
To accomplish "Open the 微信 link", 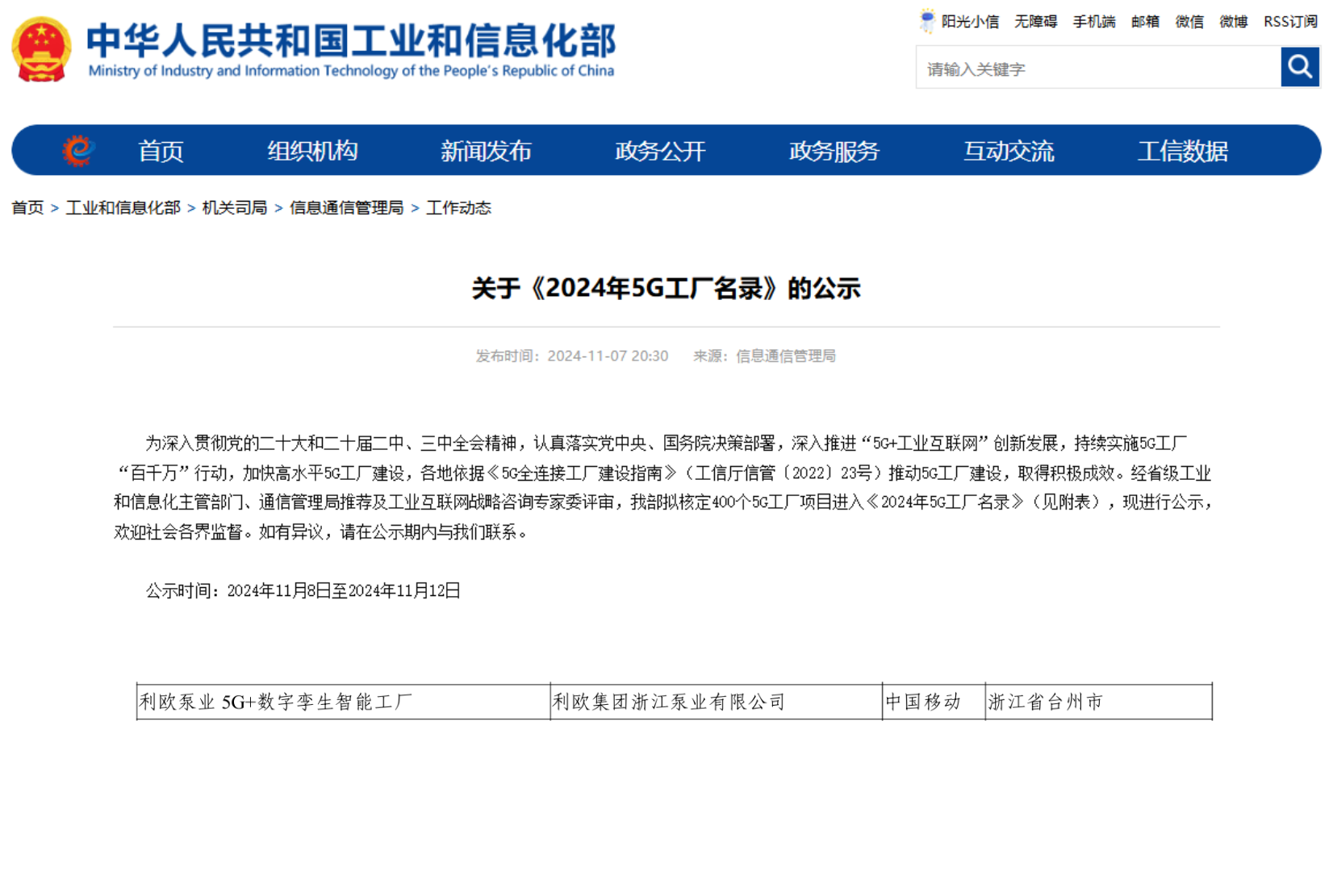I will 1189,22.
